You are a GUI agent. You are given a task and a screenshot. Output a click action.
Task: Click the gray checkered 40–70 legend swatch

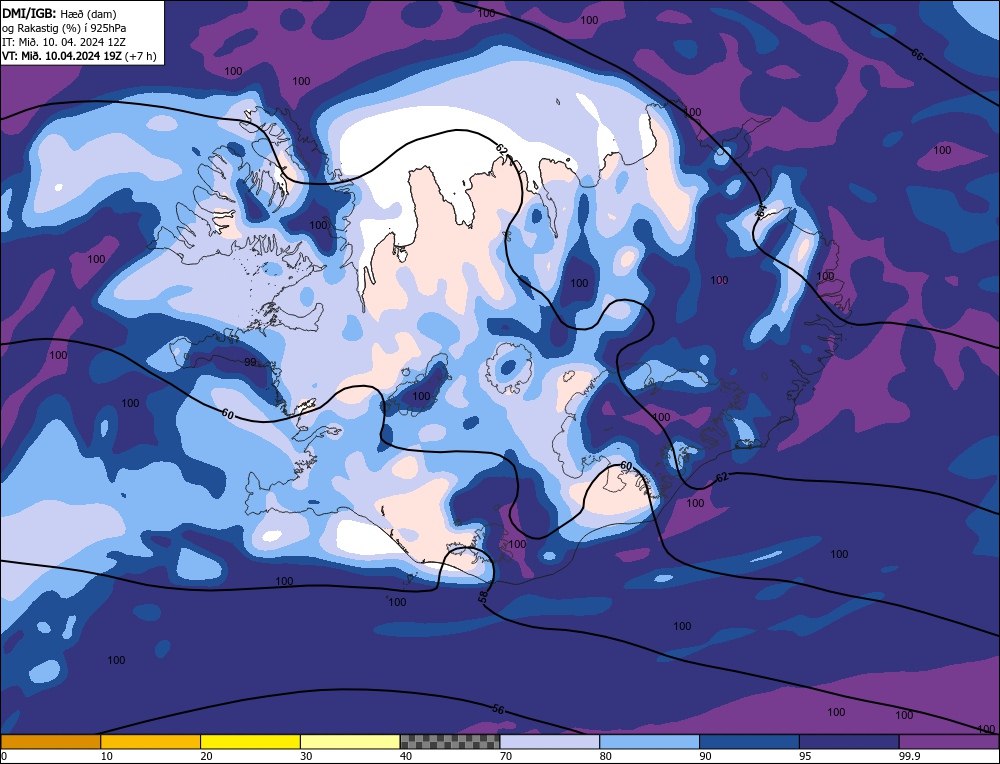click(450, 742)
